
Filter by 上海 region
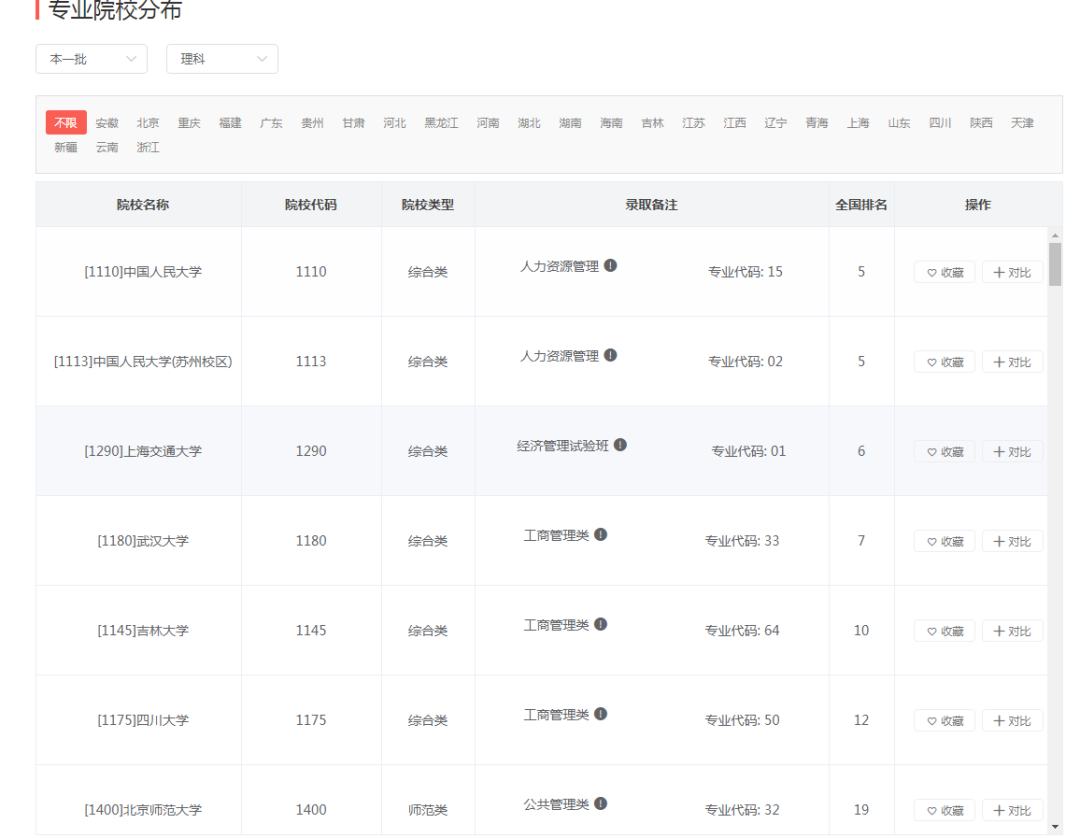[858, 123]
